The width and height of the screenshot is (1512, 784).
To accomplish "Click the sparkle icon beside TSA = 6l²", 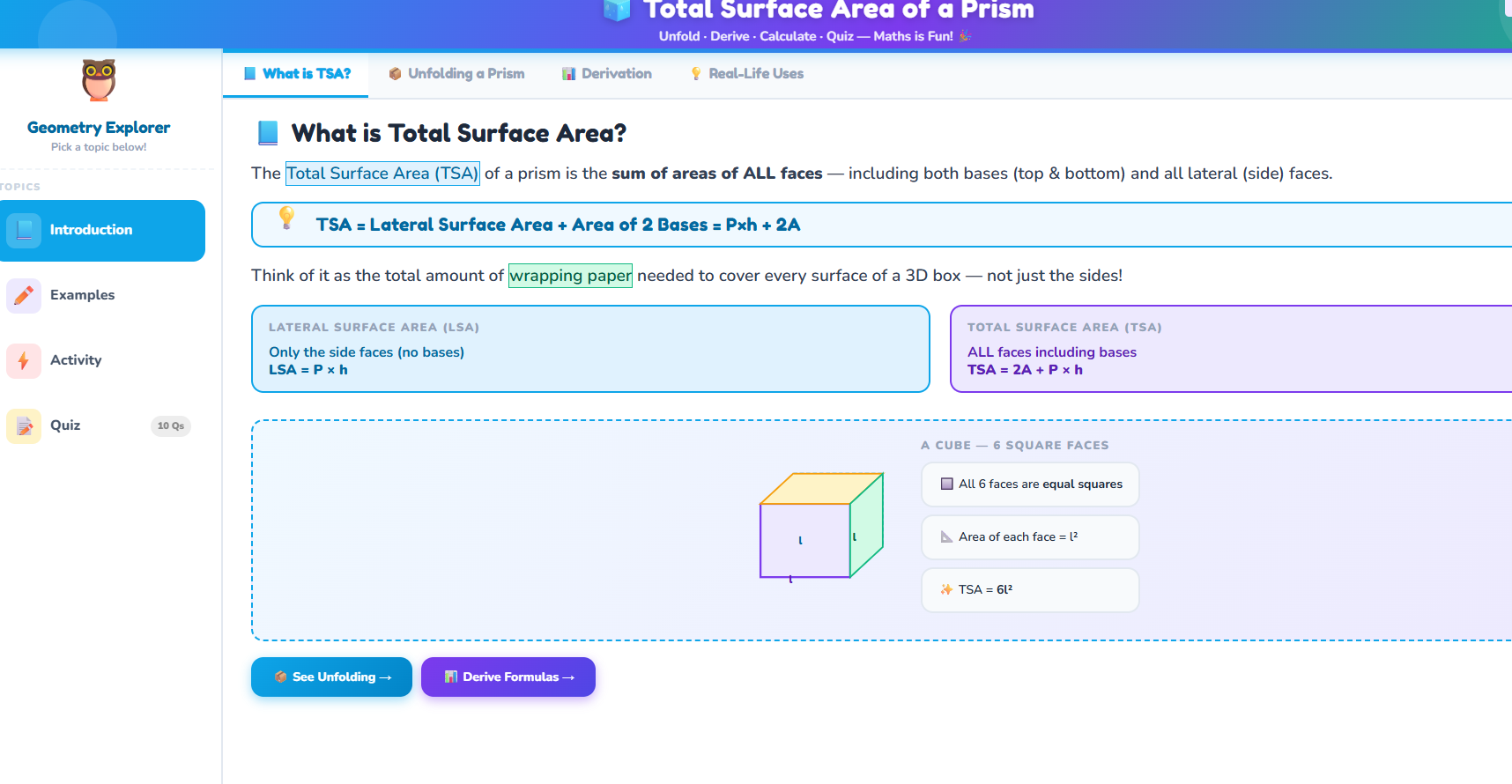I will 945,589.
